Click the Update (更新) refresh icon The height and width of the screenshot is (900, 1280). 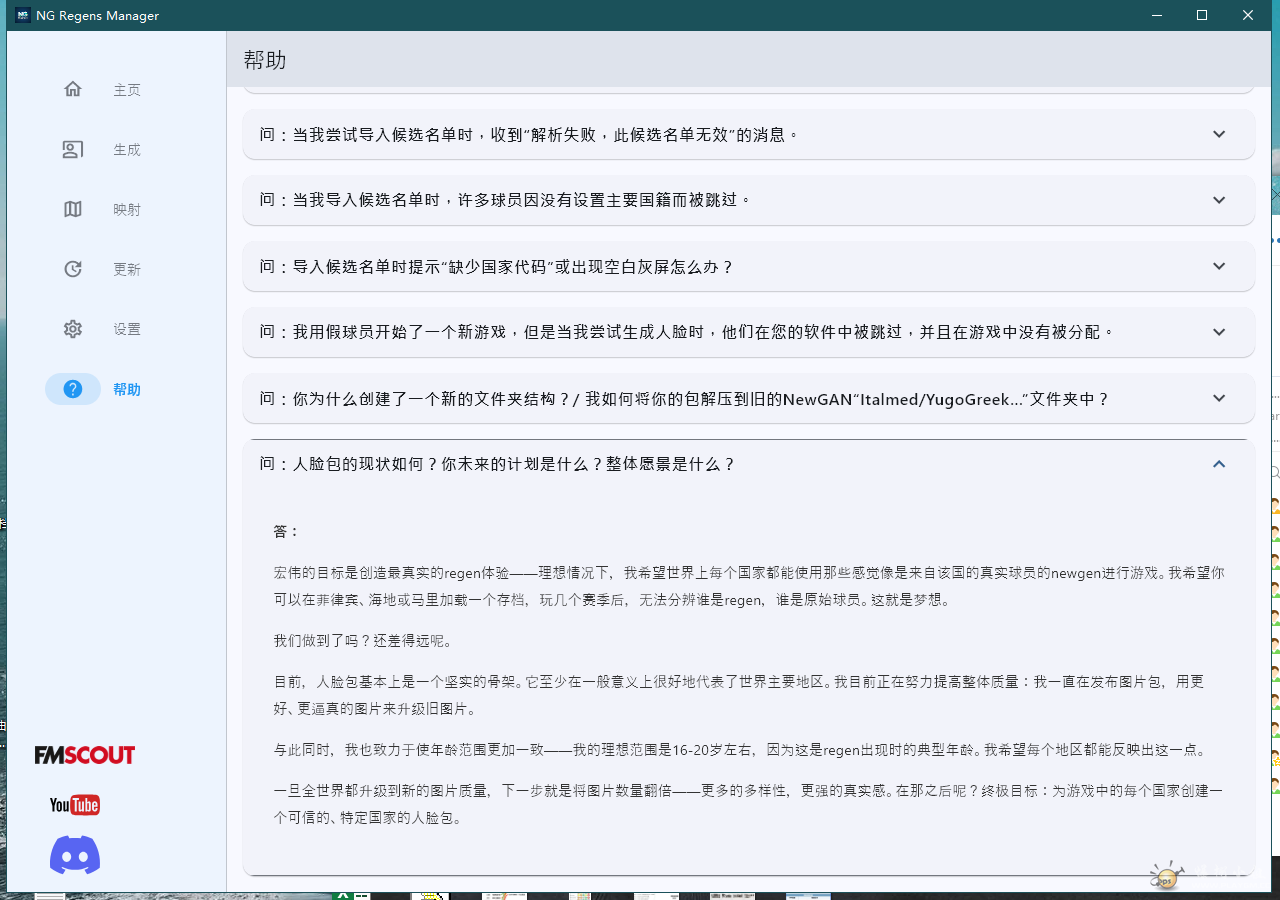coord(73,269)
